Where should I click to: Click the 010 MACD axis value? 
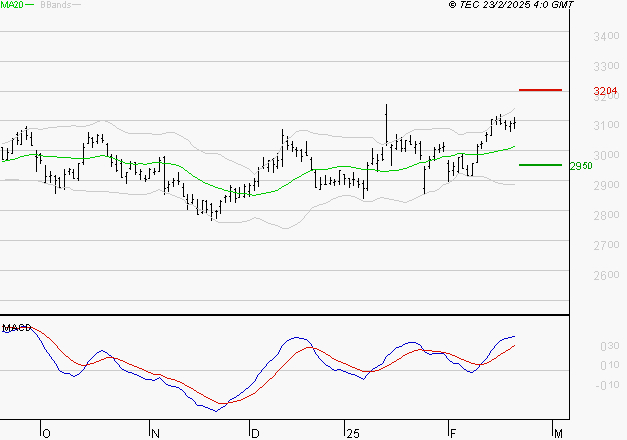[610, 365]
